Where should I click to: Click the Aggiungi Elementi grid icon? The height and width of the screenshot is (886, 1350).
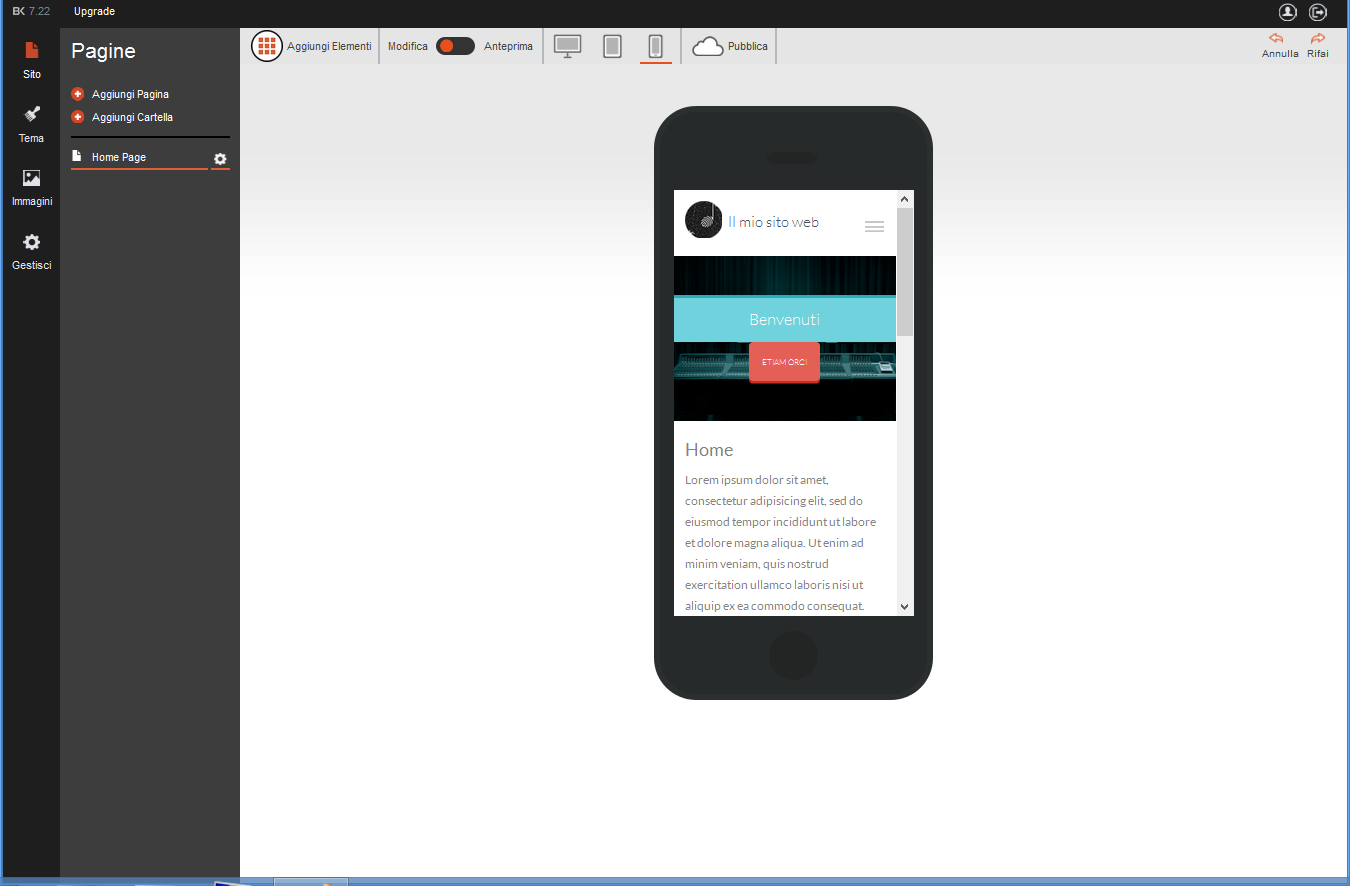pyautogui.click(x=267, y=46)
